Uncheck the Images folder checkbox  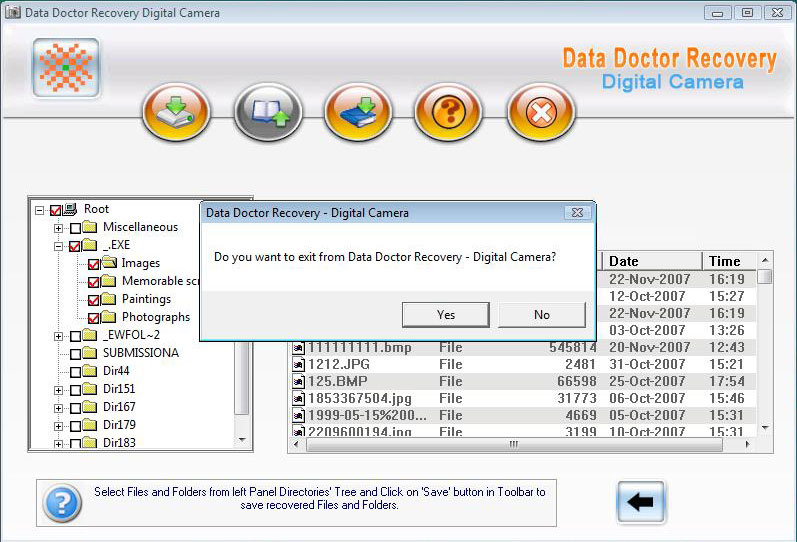94,264
